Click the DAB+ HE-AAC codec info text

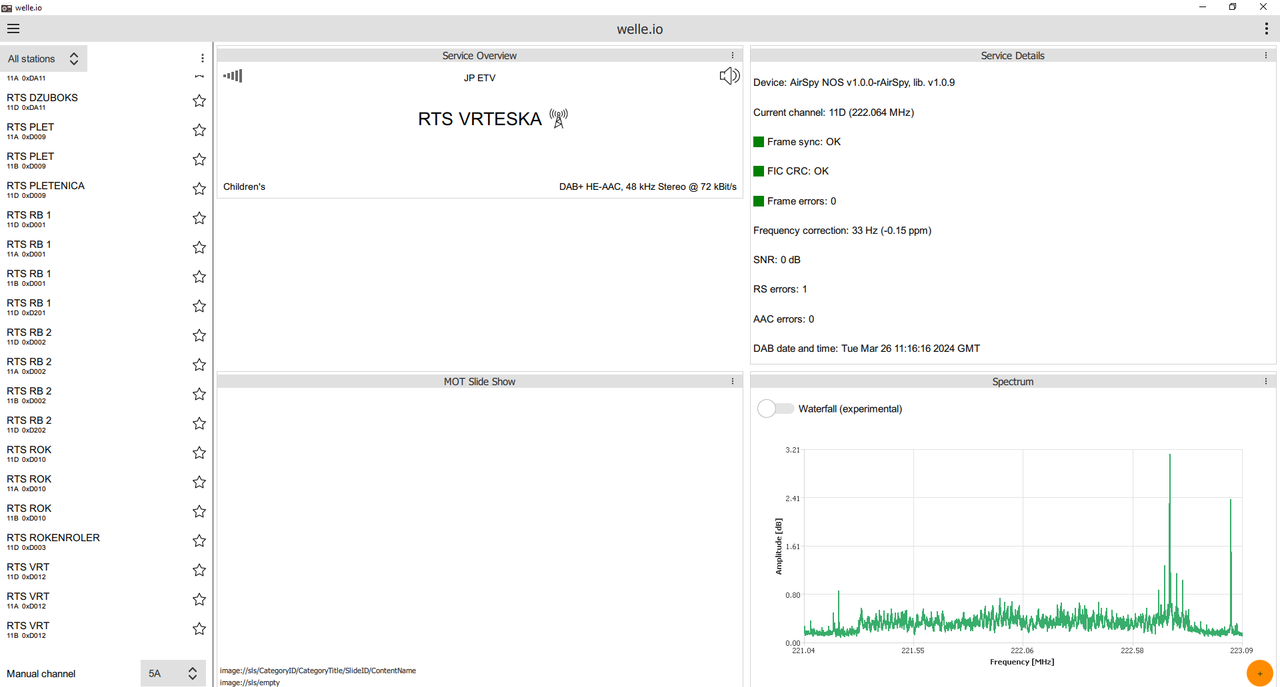coord(648,187)
